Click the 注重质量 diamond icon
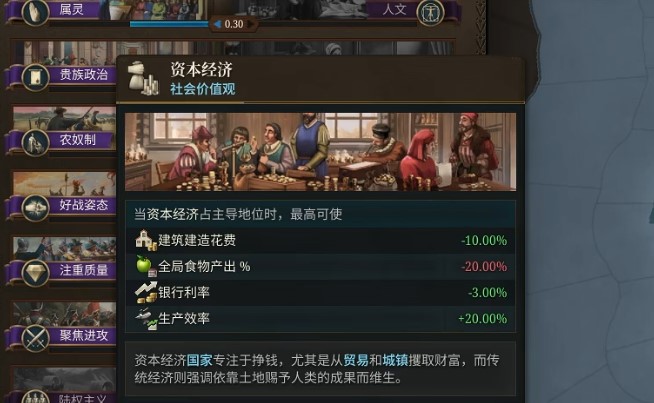Viewport: 654px width, 403px height. tap(35, 272)
